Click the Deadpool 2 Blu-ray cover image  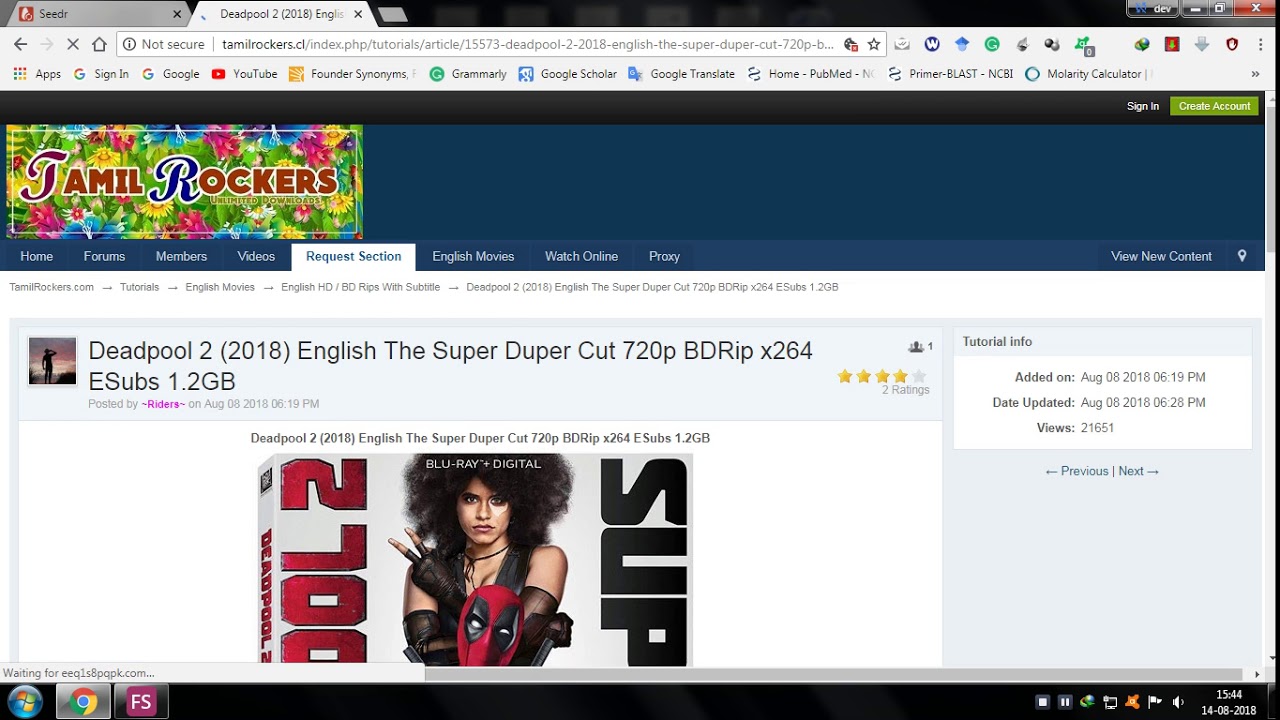(475, 560)
